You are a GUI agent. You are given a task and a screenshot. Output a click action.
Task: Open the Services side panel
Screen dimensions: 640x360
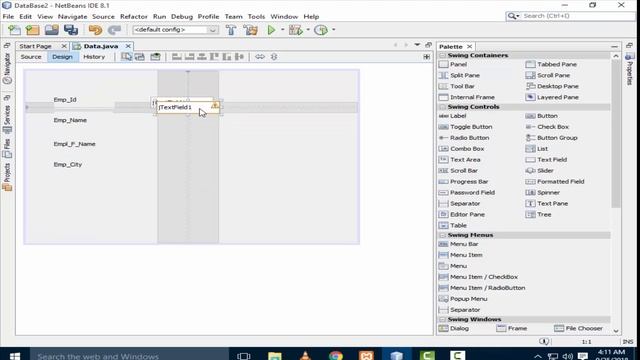[x=7, y=120]
